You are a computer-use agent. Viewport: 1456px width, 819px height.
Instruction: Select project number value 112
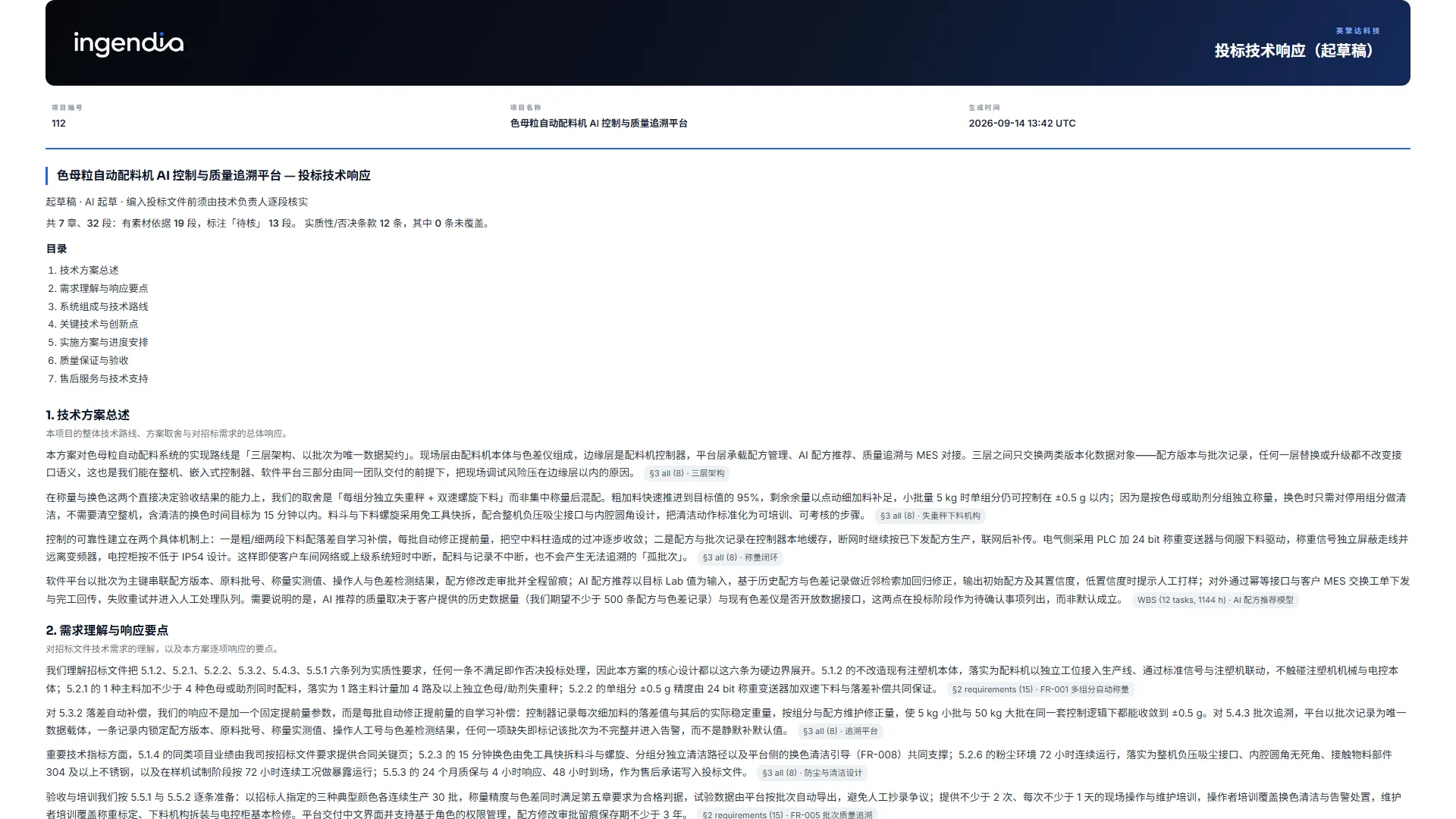pyautogui.click(x=58, y=124)
